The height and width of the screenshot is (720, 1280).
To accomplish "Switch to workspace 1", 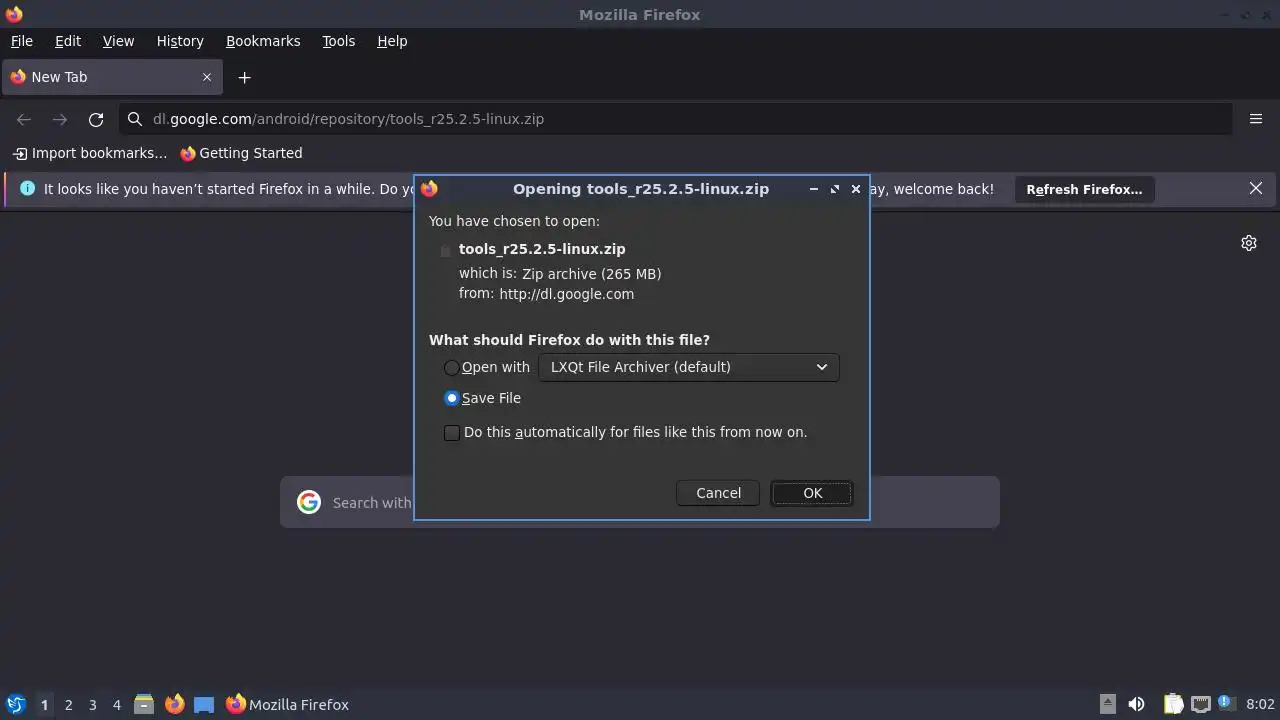I will pyautogui.click(x=44, y=705).
